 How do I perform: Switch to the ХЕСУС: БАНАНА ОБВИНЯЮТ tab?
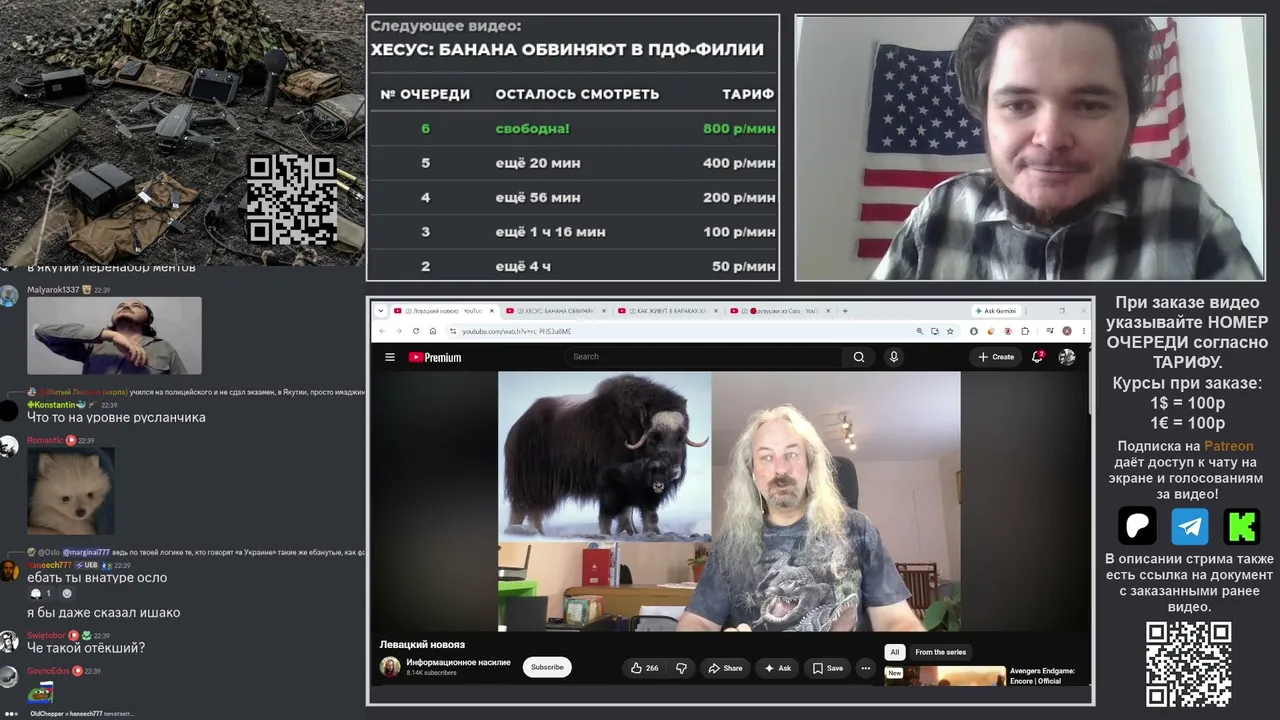pos(555,311)
